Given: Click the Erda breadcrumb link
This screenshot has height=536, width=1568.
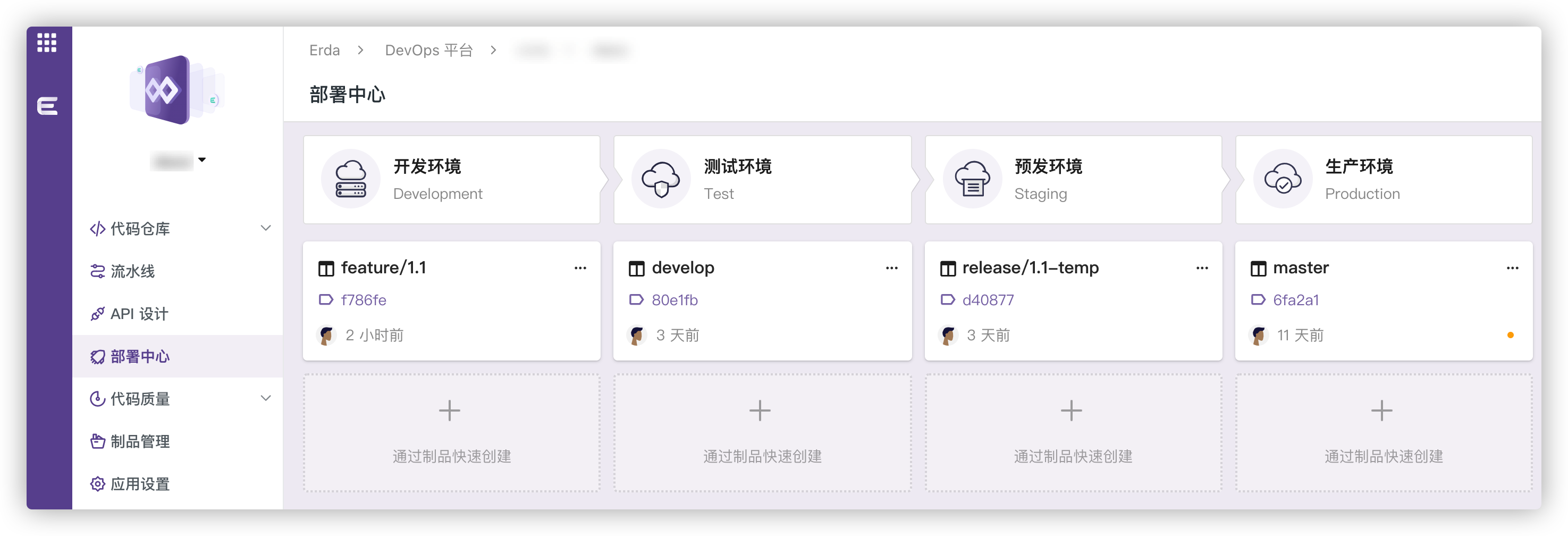Looking at the screenshot, I should (323, 50).
